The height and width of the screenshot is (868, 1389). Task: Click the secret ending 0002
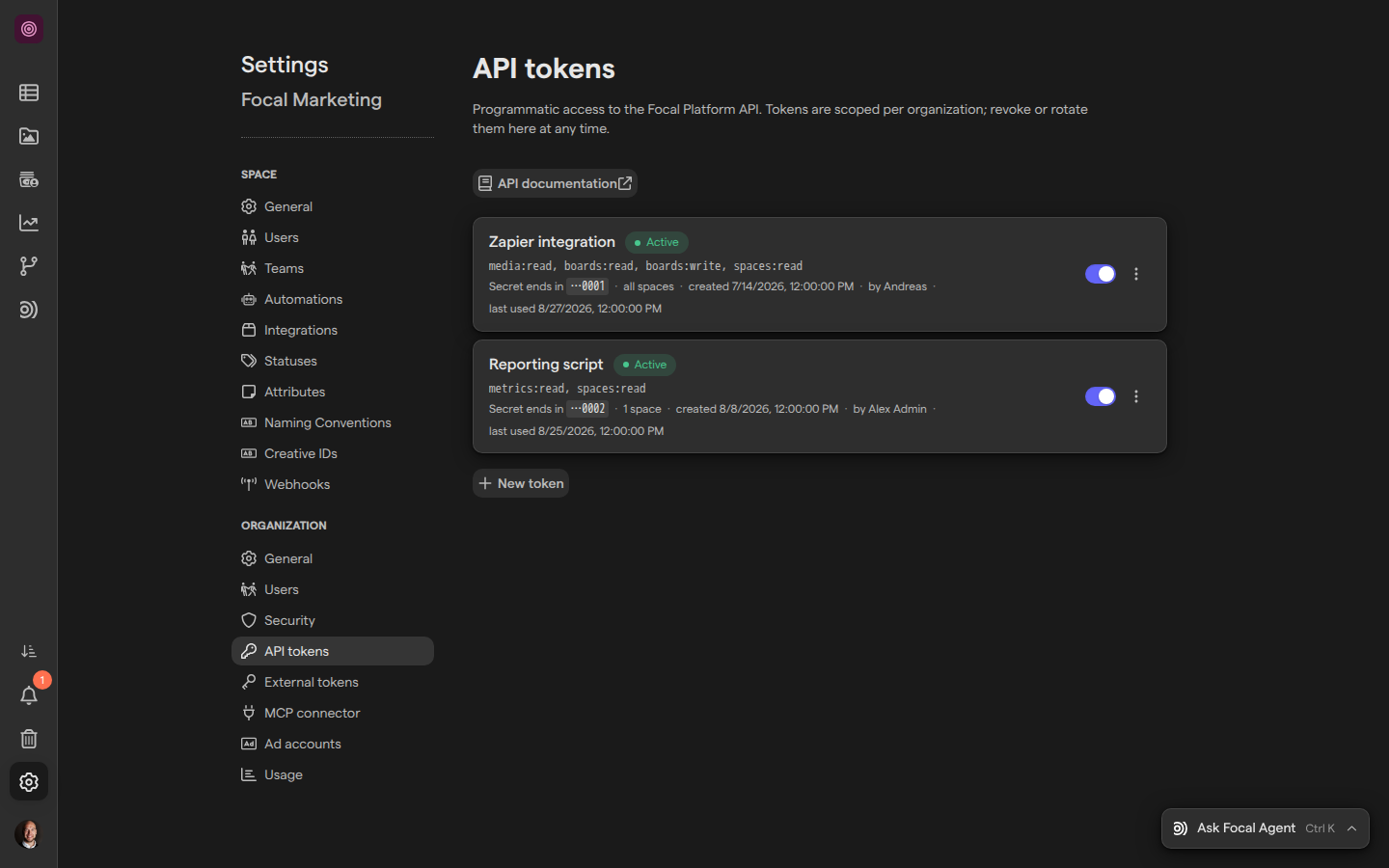[587, 409]
